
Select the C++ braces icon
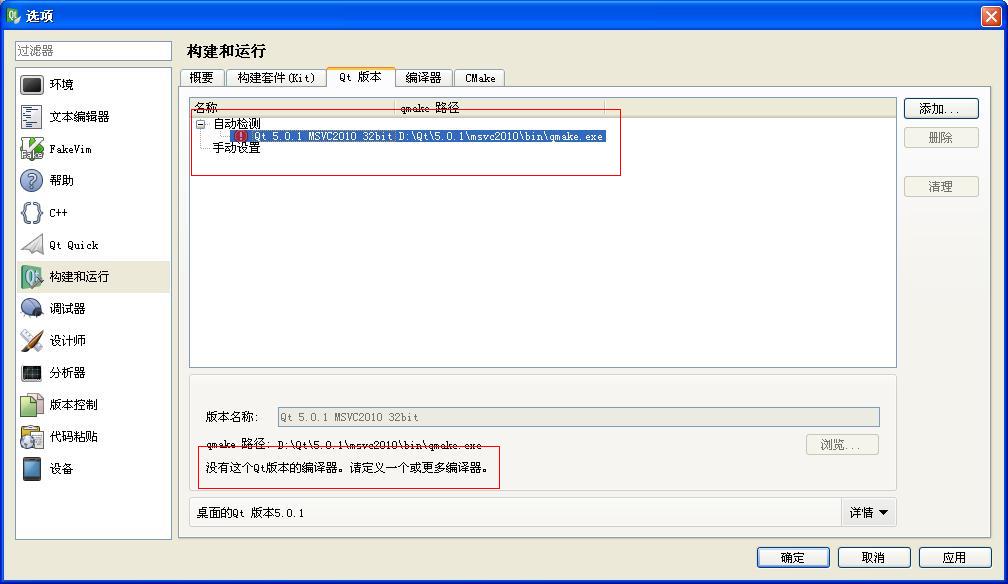pos(32,213)
